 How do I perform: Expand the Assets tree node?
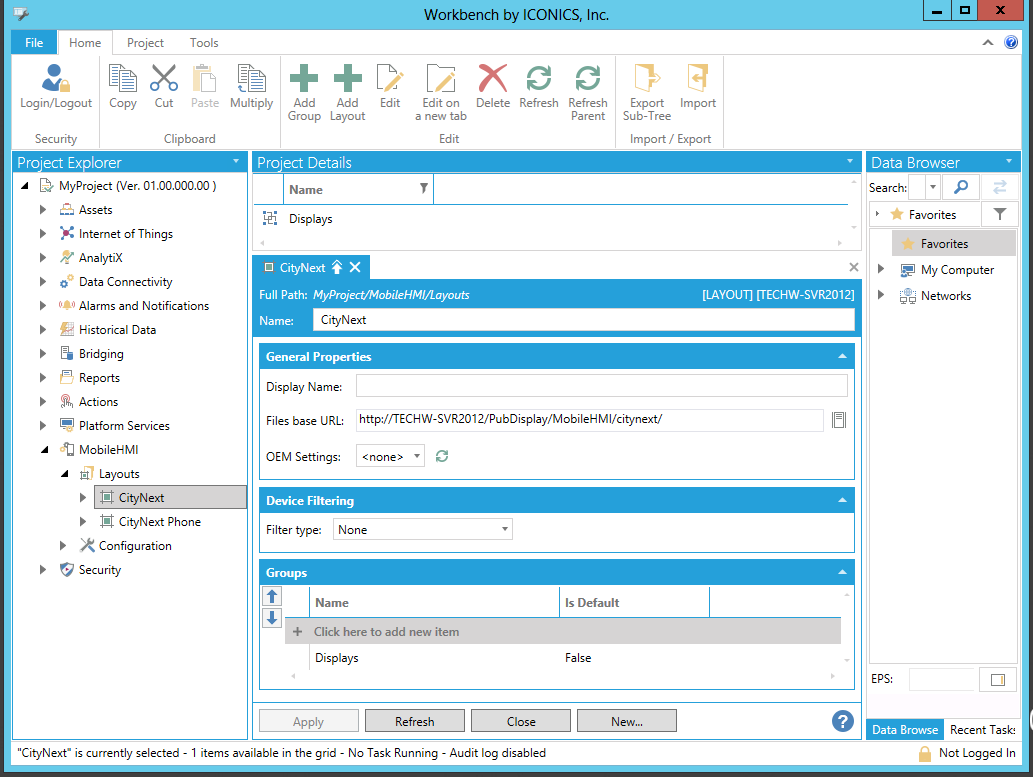pyautogui.click(x=43, y=210)
